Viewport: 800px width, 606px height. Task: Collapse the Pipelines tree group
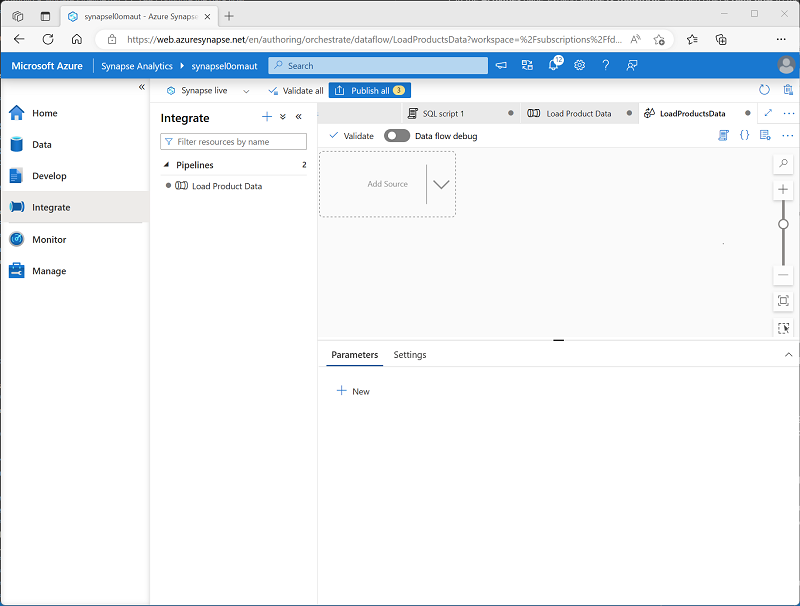[x=166, y=165]
